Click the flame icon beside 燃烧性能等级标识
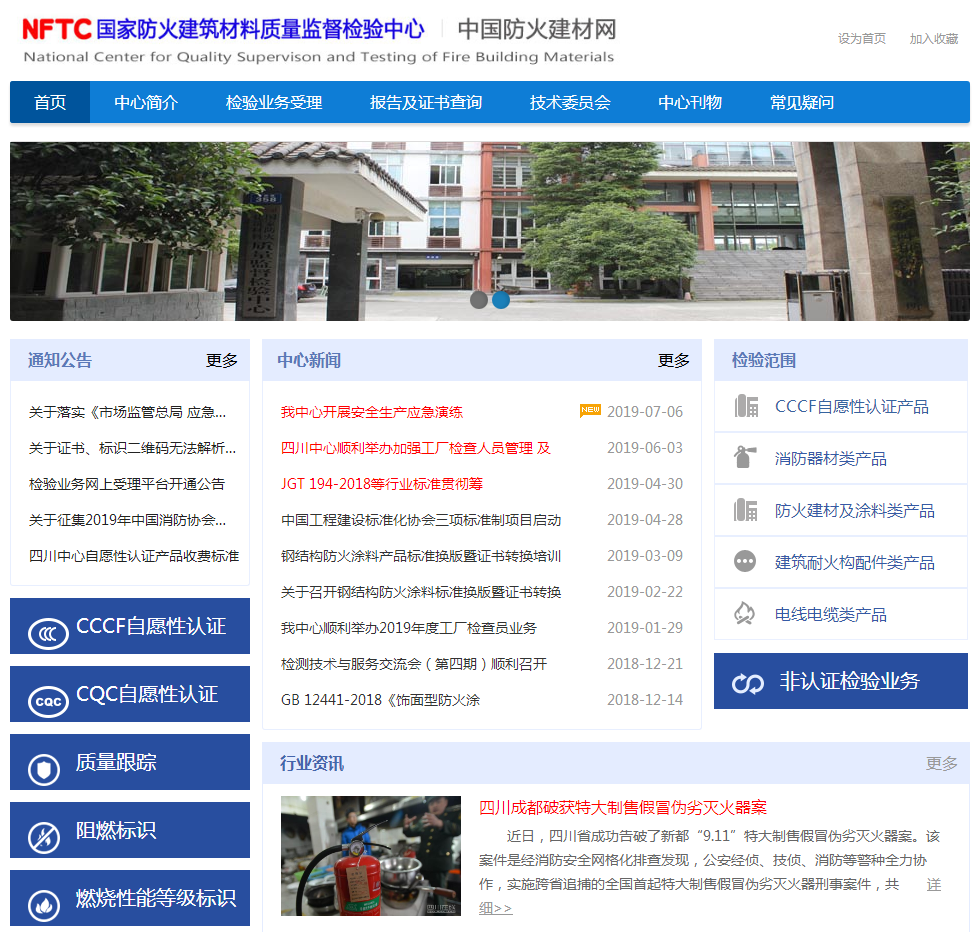 tap(43, 904)
